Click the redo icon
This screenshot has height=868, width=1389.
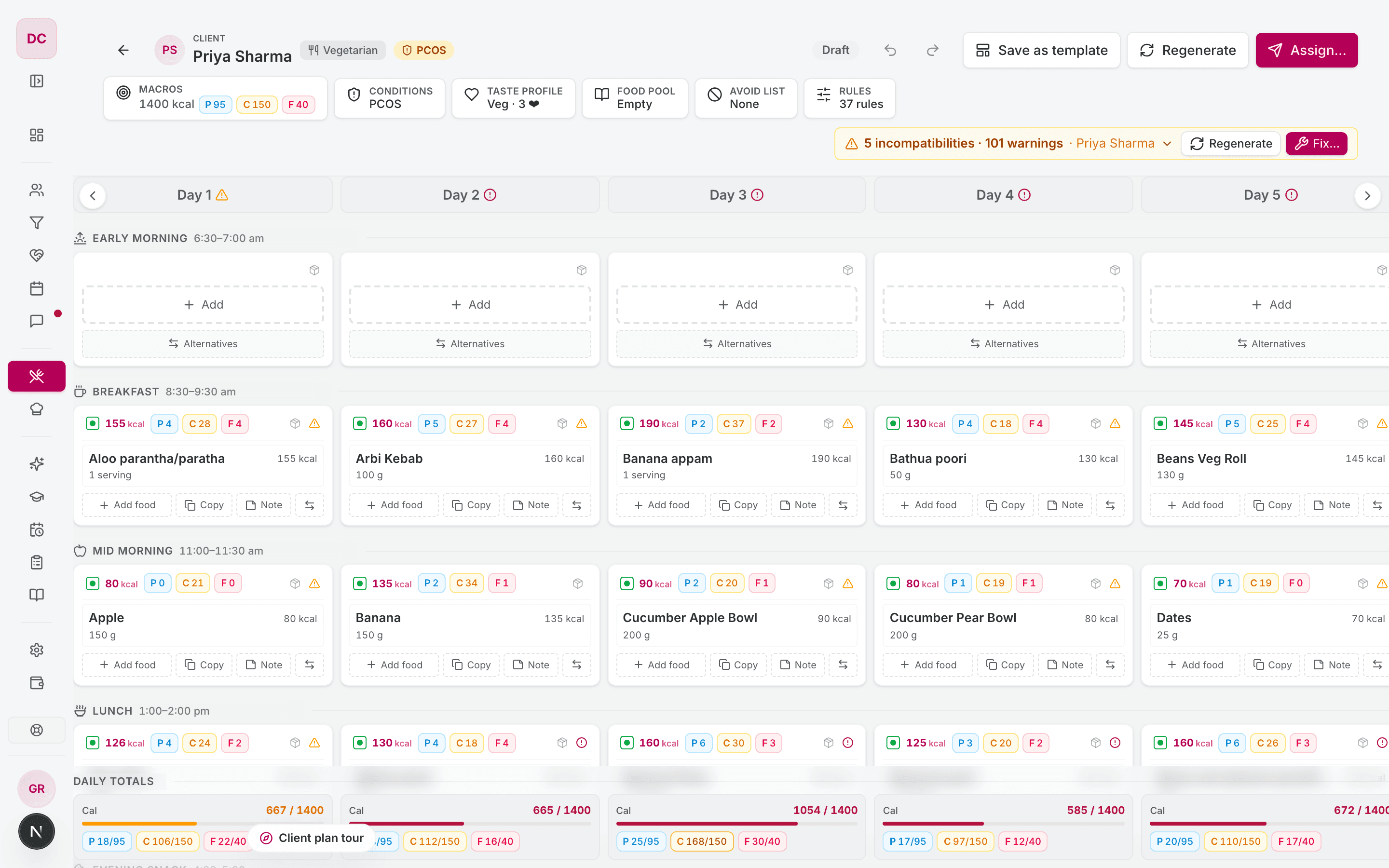[x=933, y=51]
